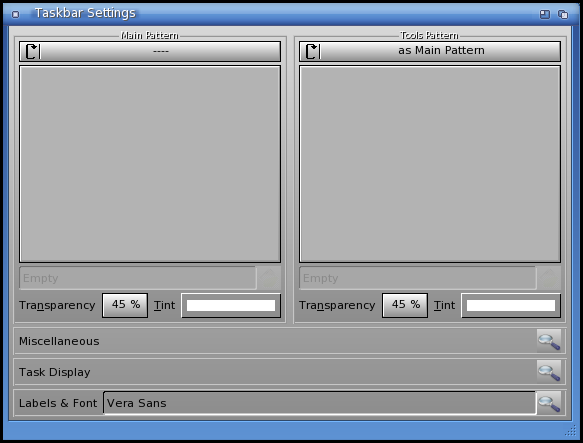Click the Main Pattern Empty path field
This screenshot has height=443, width=583.
(138, 278)
